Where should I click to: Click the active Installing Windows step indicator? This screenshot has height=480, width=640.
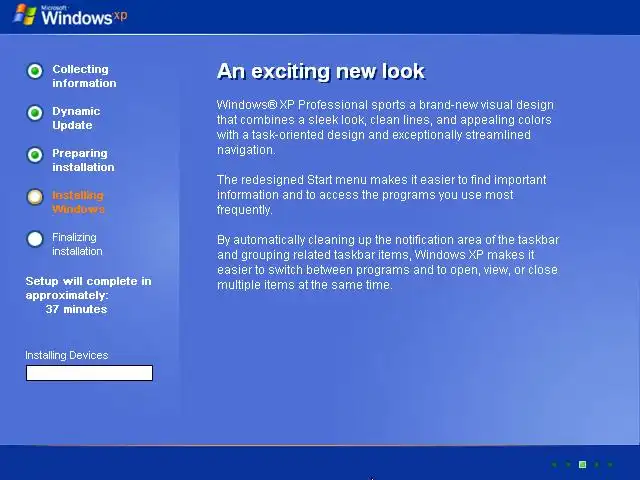coord(35,197)
